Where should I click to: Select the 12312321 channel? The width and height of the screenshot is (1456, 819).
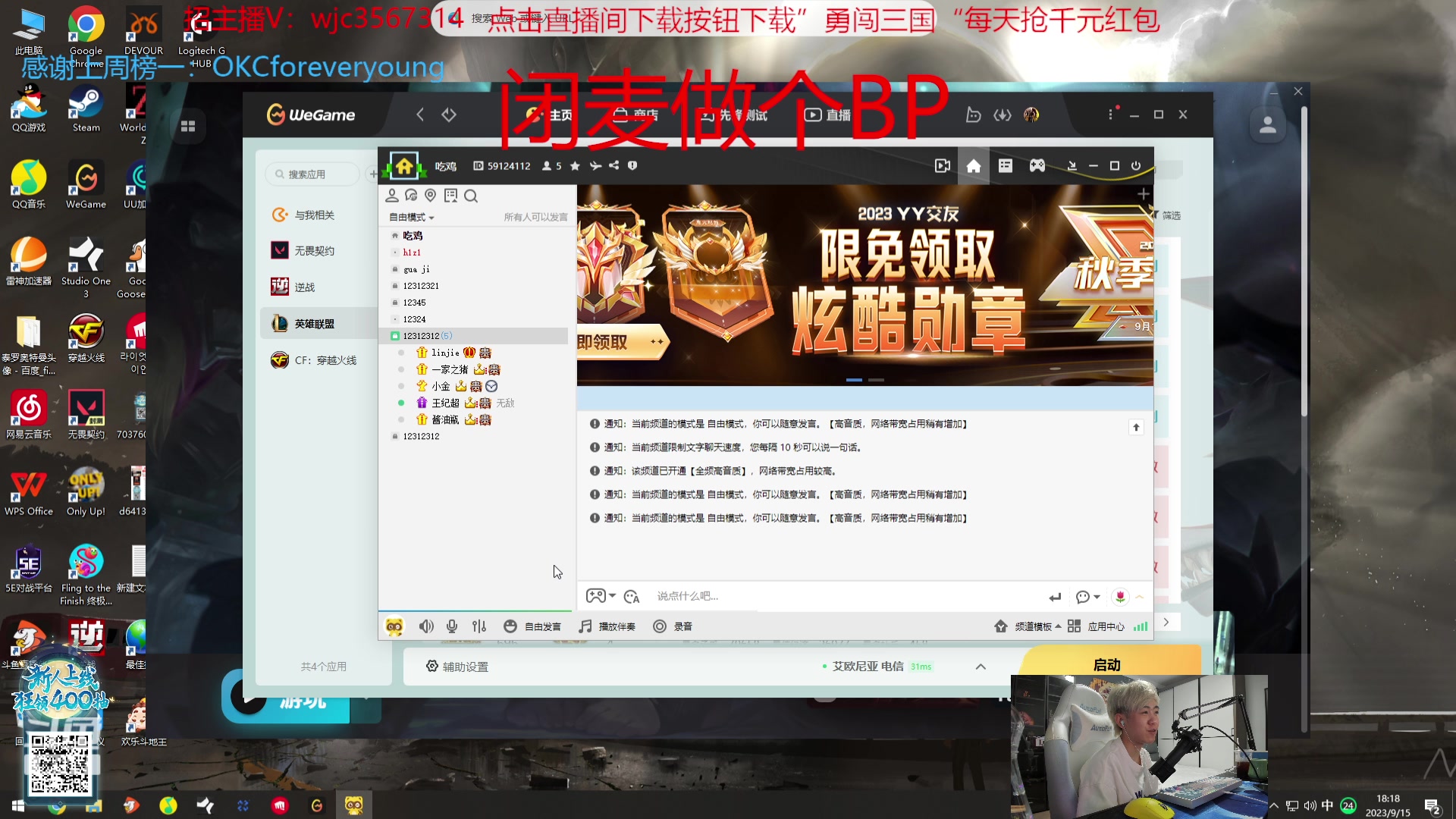pyautogui.click(x=421, y=286)
